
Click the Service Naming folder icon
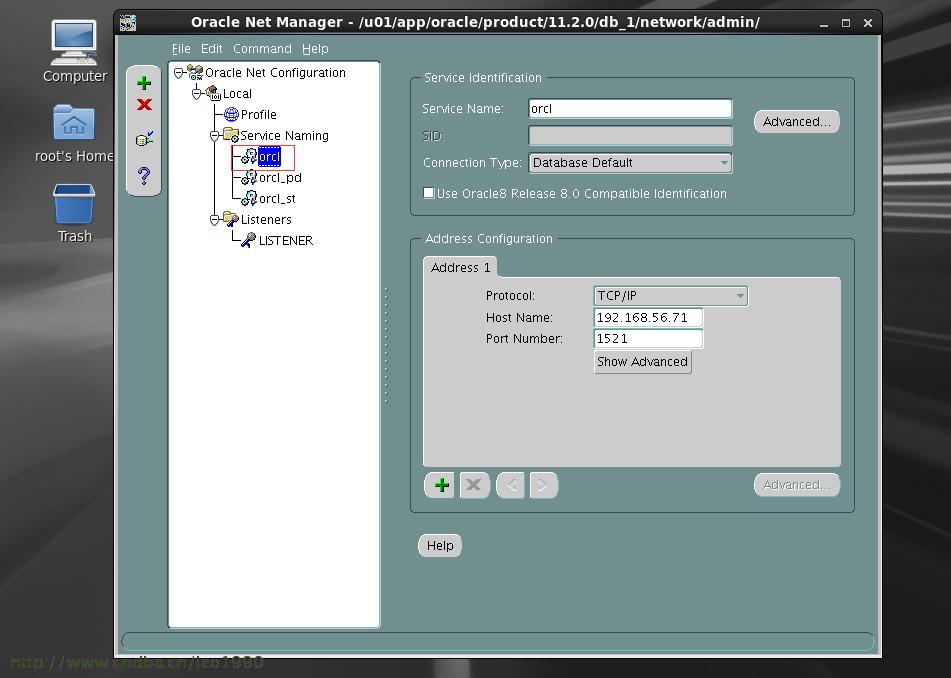(x=230, y=135)
